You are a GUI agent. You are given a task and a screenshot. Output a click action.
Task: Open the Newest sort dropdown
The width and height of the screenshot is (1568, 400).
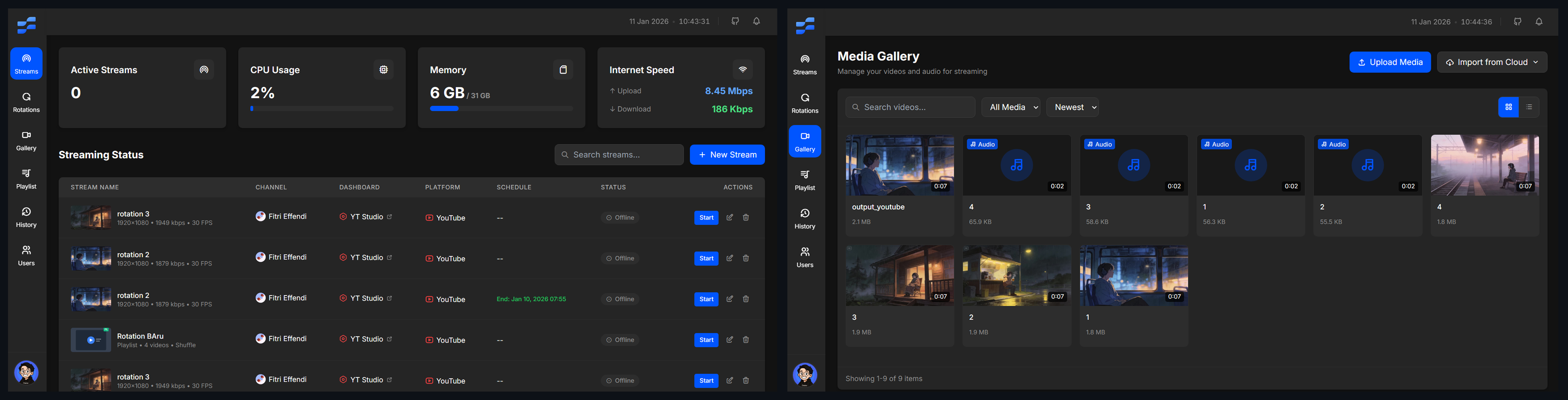(1072, 107)
